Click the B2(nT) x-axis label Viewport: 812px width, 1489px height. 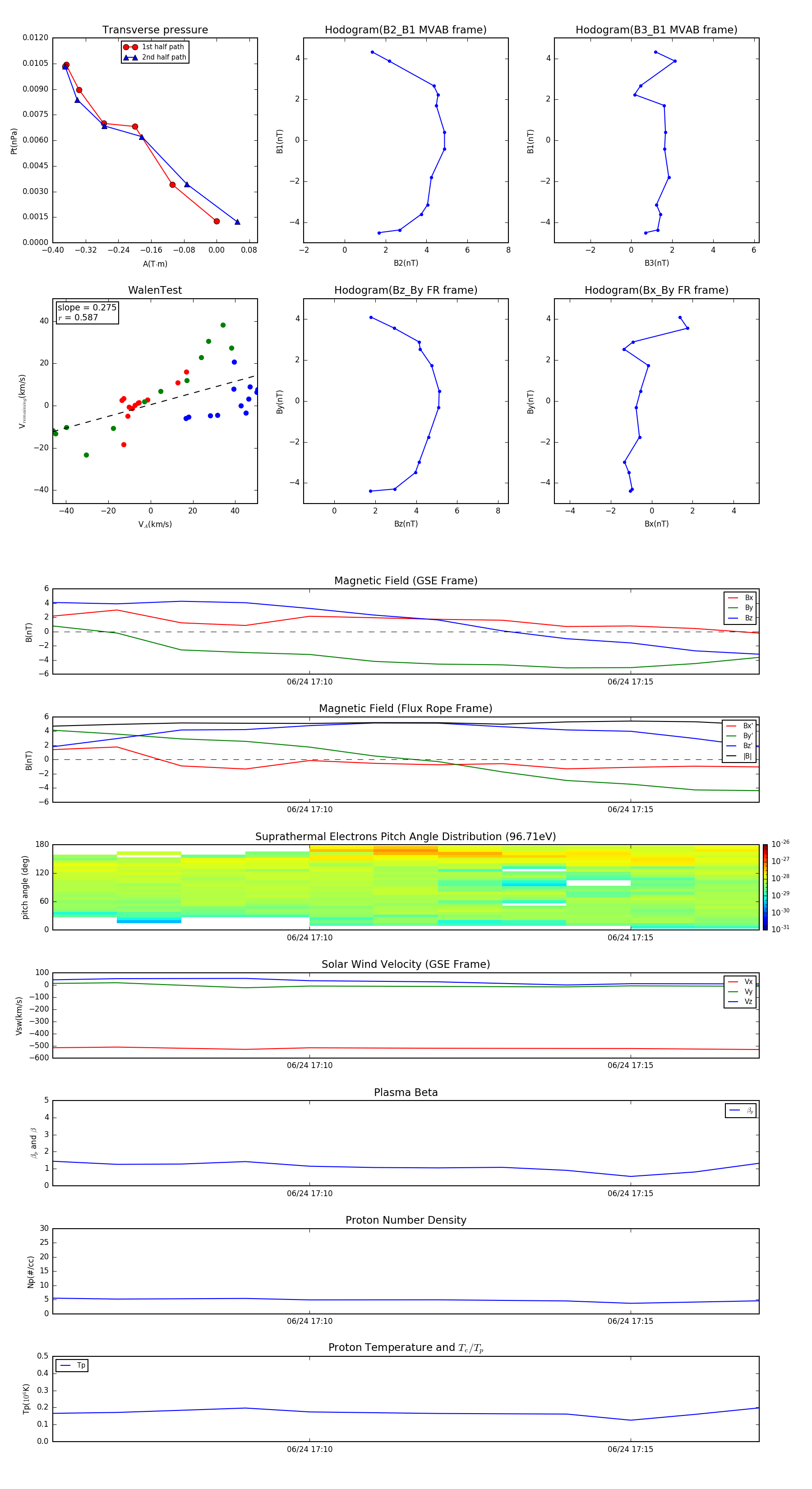point(406,264)
